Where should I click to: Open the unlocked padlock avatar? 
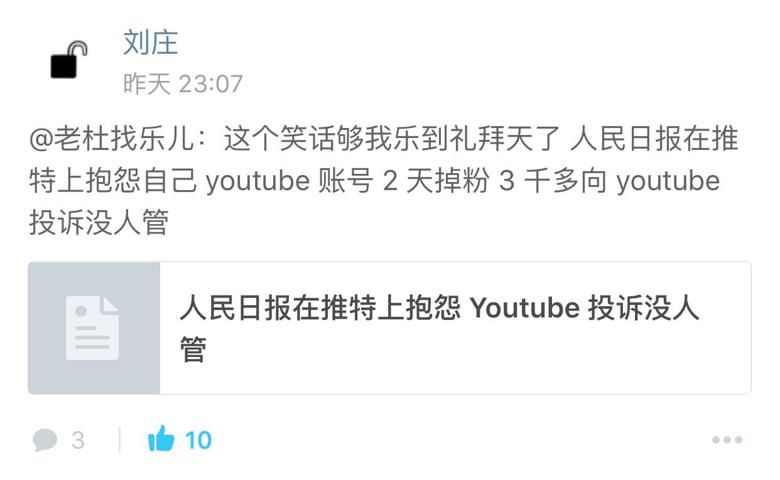click(69, 60)
